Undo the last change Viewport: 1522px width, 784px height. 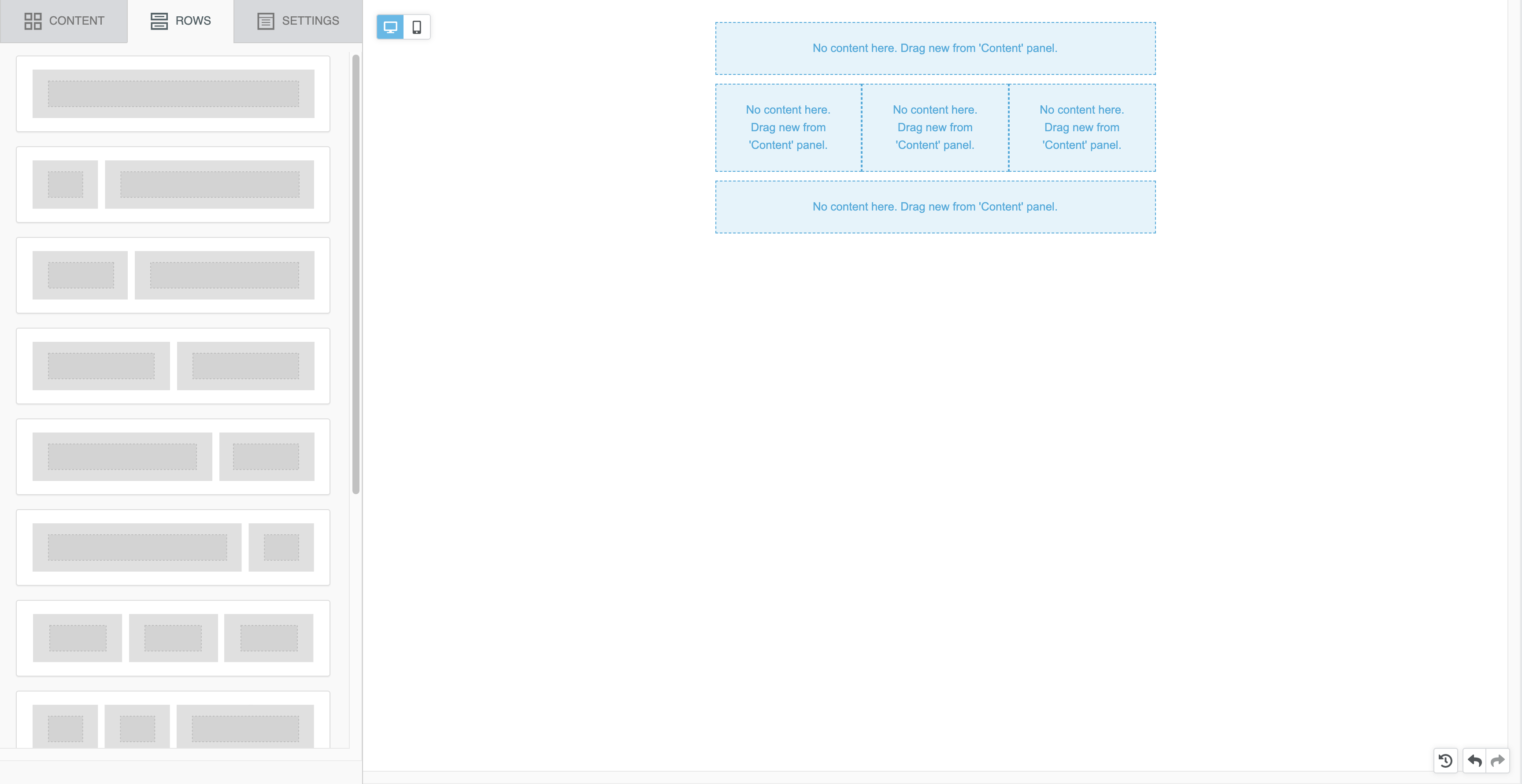[1474, 760]
